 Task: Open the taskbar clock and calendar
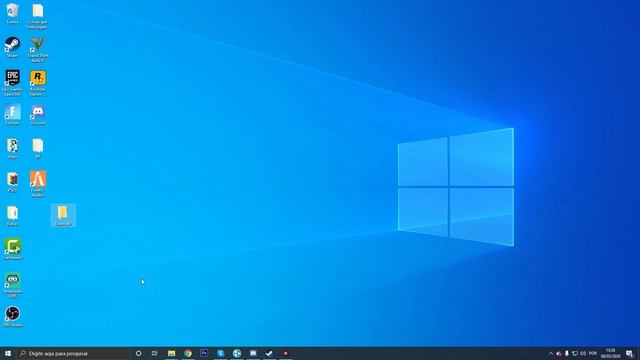[x=611, y=353]
